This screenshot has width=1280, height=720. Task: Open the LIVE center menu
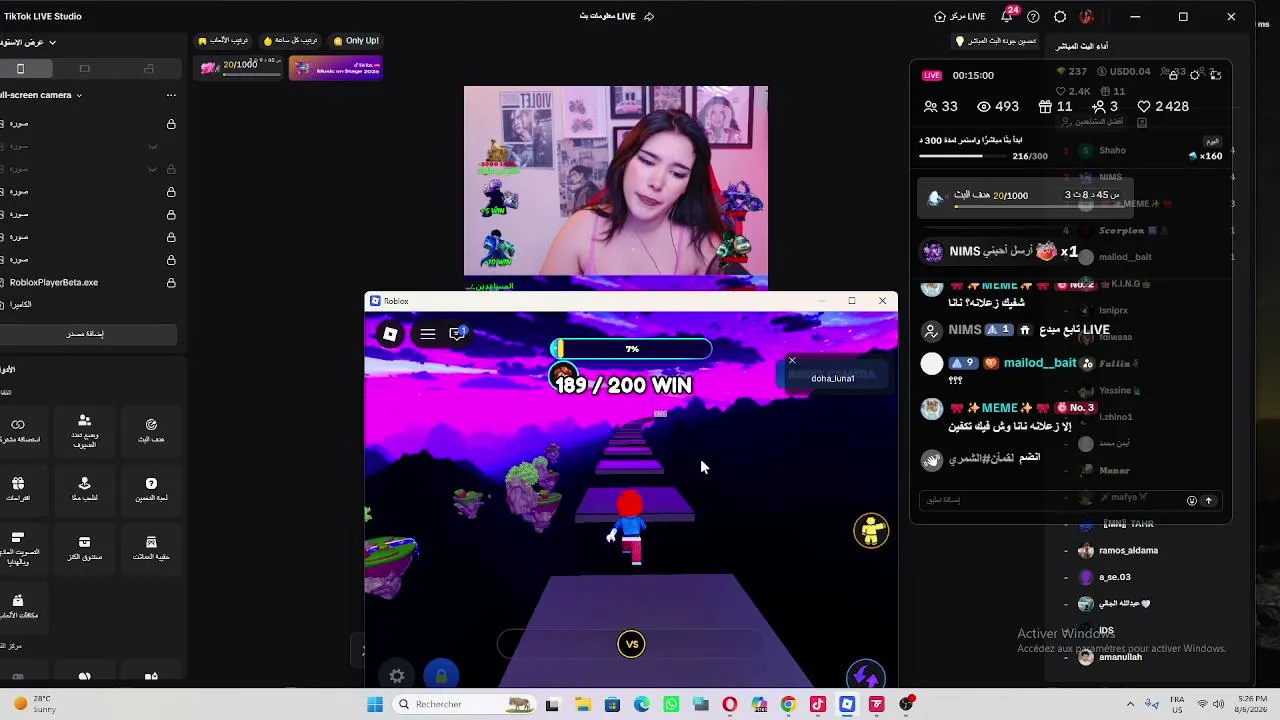tap(960, 16)
